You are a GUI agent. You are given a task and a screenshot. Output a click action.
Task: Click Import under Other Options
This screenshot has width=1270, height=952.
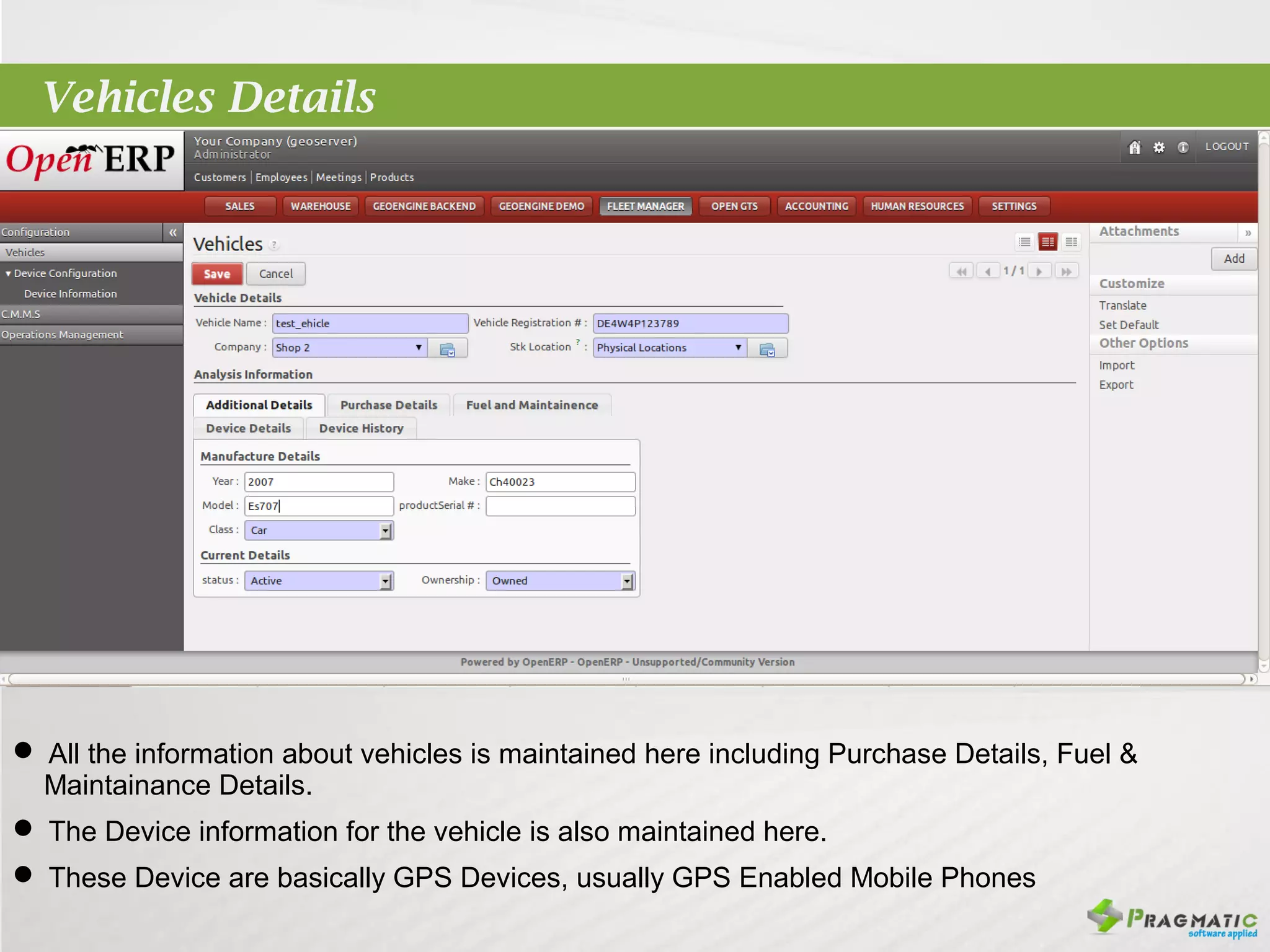pos(1116,366)
